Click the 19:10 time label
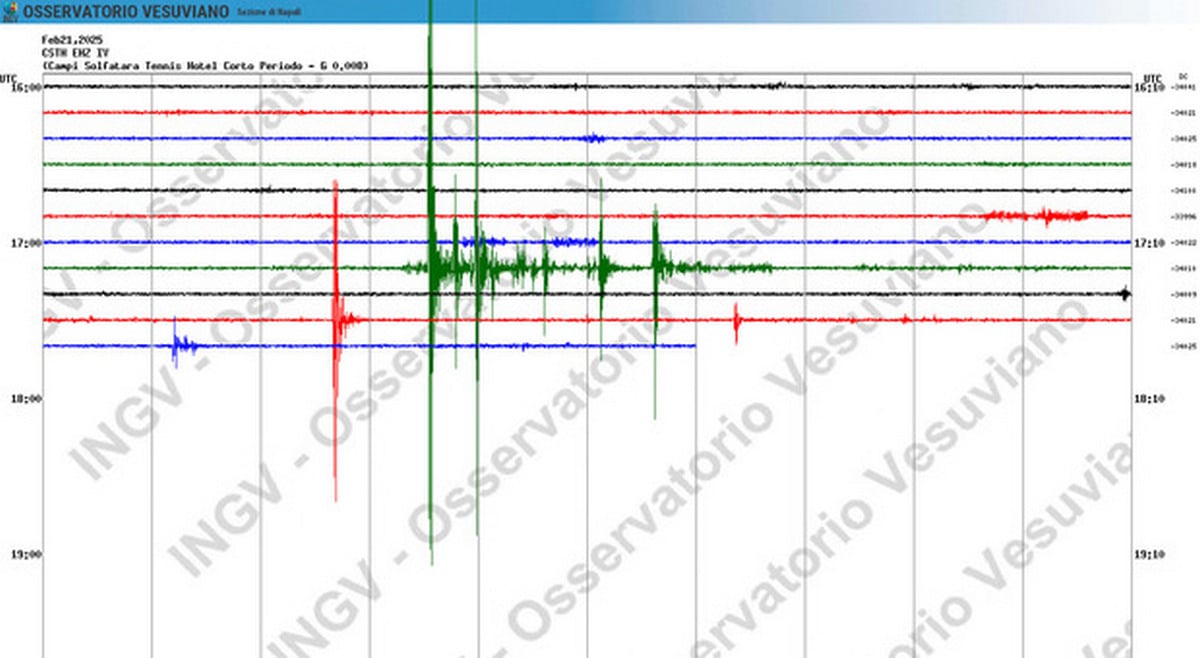This screenshot has height=658, width=1200. [1149, 554]
